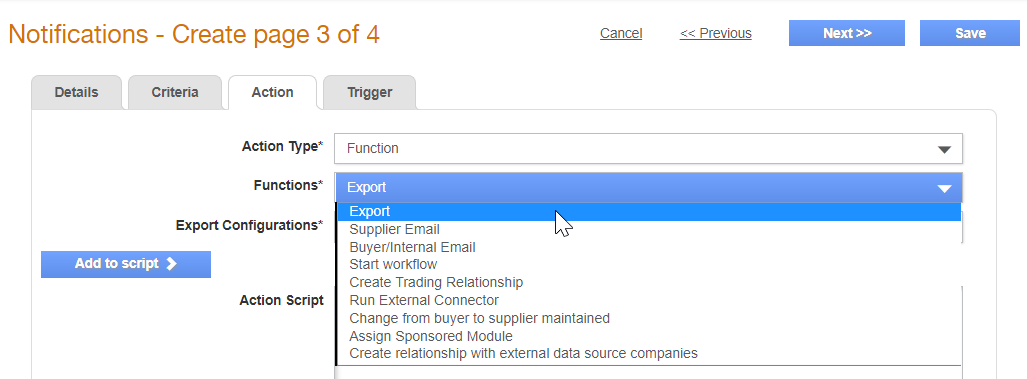Select Export from the functions list

point(648,211)
